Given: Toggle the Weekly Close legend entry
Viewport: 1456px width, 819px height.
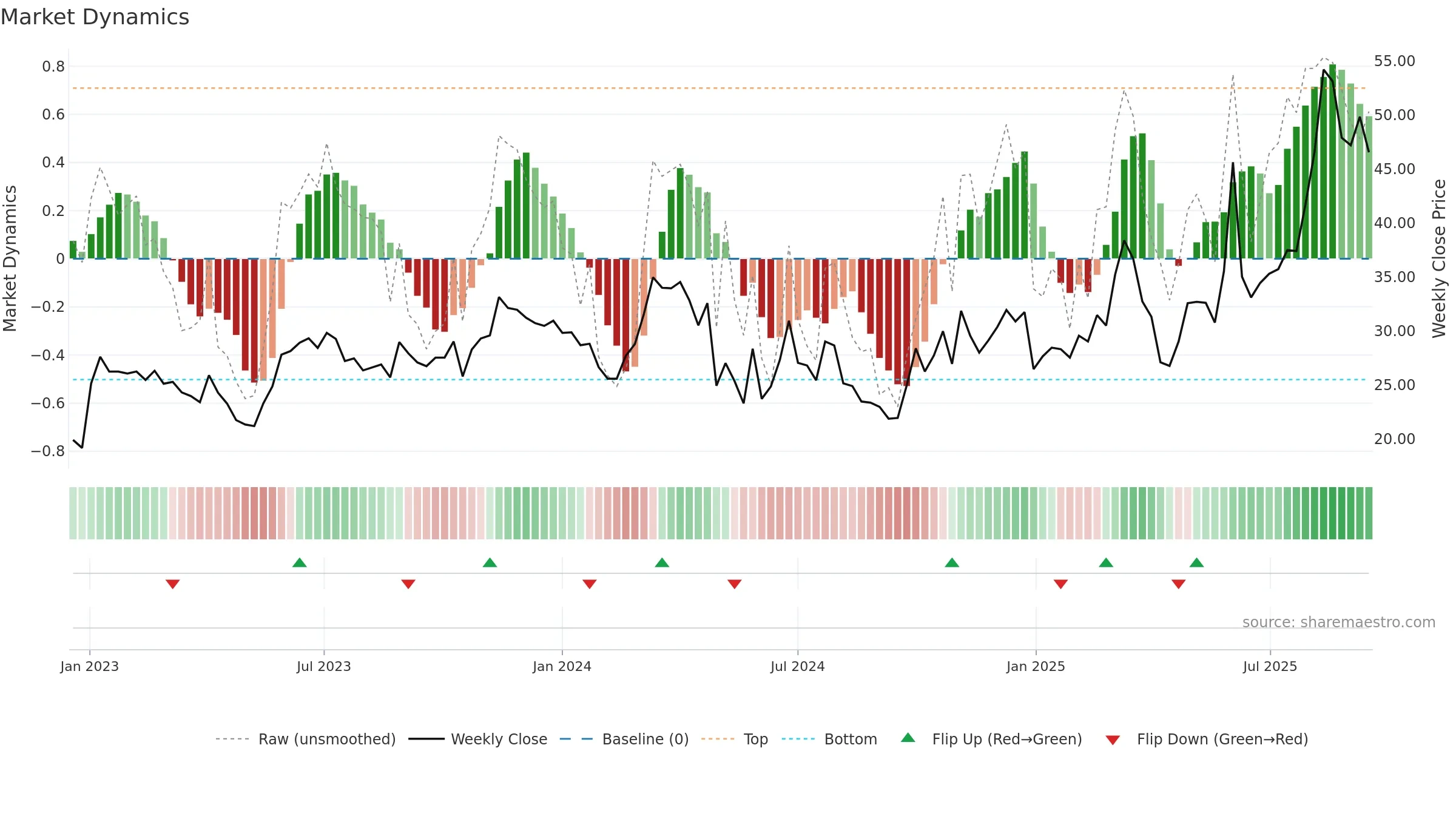Looking at the screenshot, I should point(477,739).
